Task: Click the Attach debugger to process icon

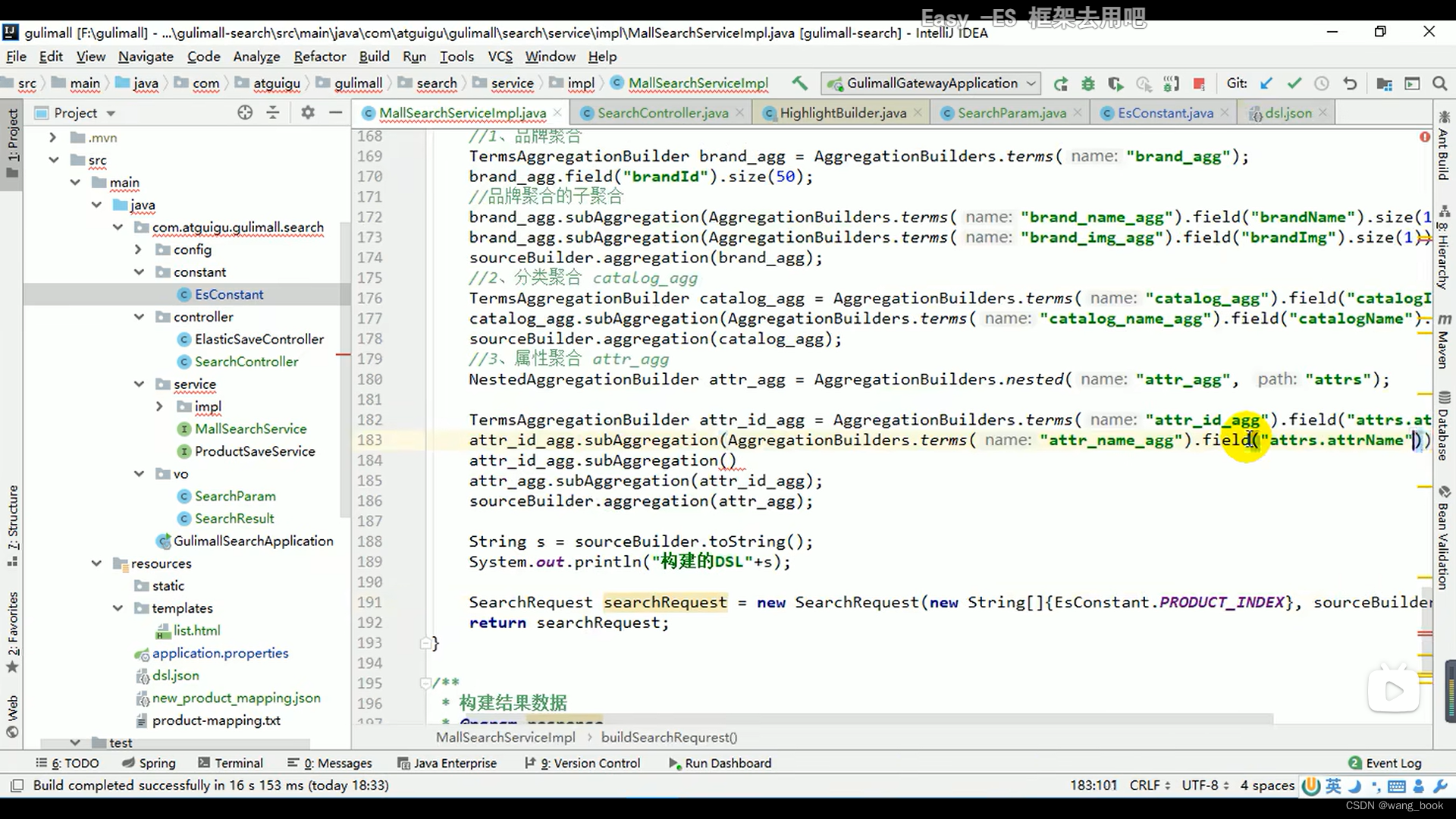Action: (1172, 83)
